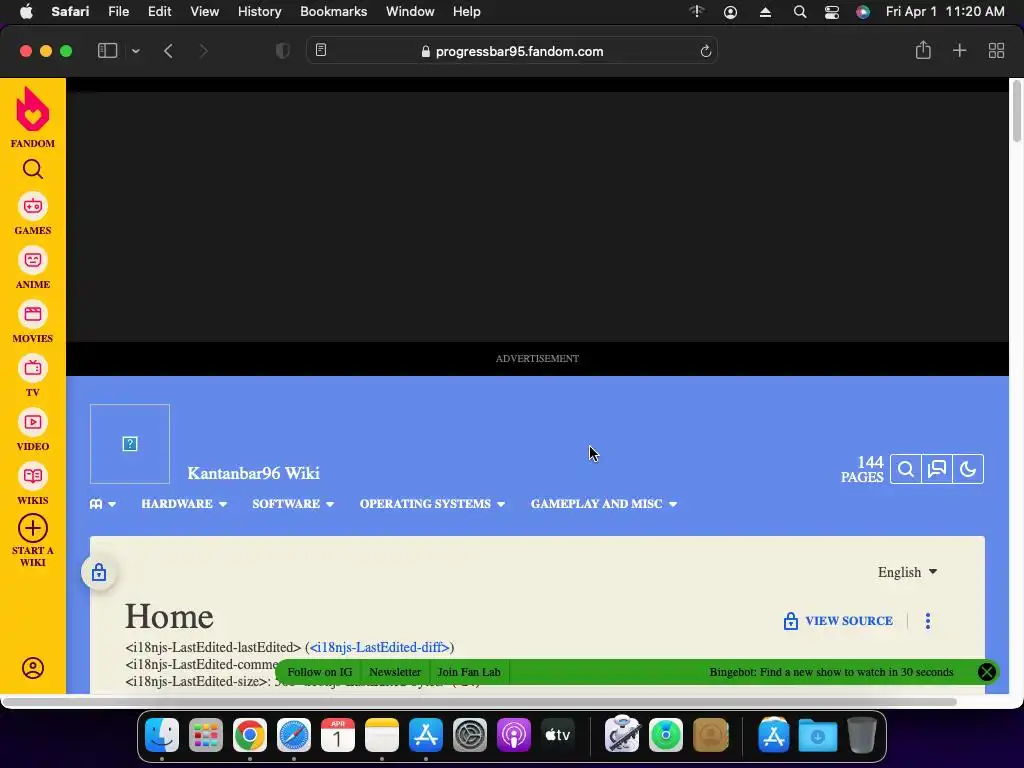Viewport: 1024px width, 768px height.
Task: Toggle the Safari sidebar
Action: click(107, 50)
